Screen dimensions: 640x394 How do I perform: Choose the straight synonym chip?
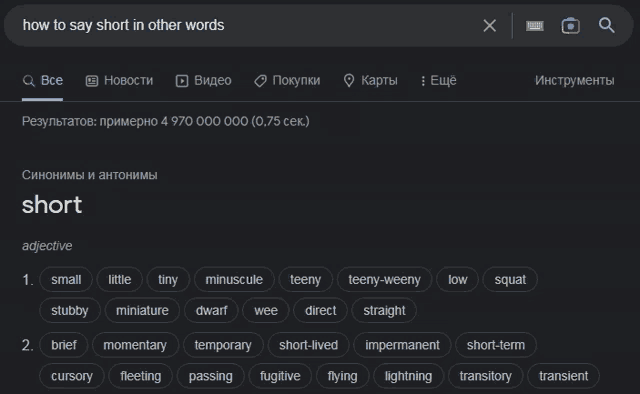click(x=384, y=311)
